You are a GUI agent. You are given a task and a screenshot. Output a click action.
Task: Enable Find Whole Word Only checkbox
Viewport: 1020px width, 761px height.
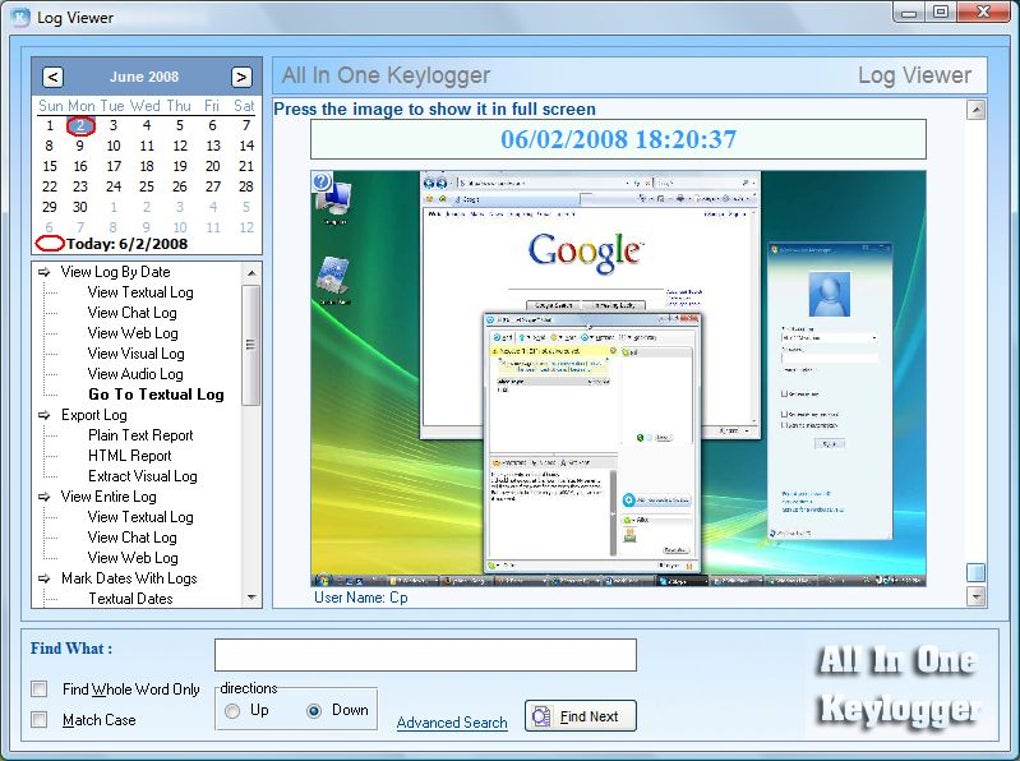click(x=39, y=689)
